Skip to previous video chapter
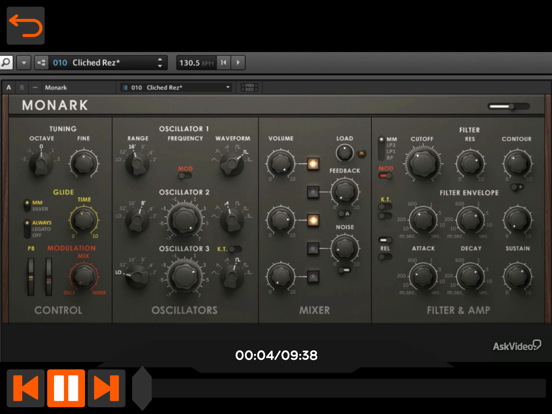Viewport: 552px width, 414px height. point(26,388)
